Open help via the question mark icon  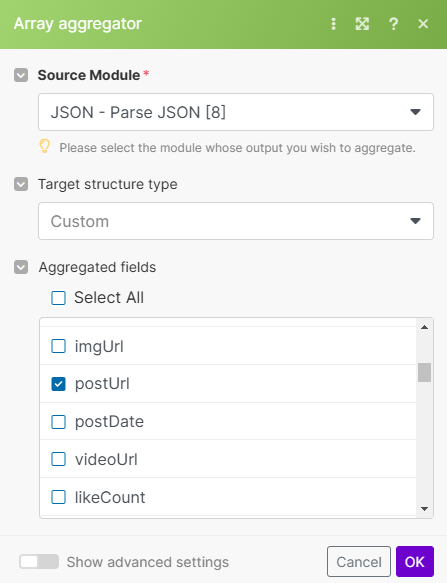393,24
